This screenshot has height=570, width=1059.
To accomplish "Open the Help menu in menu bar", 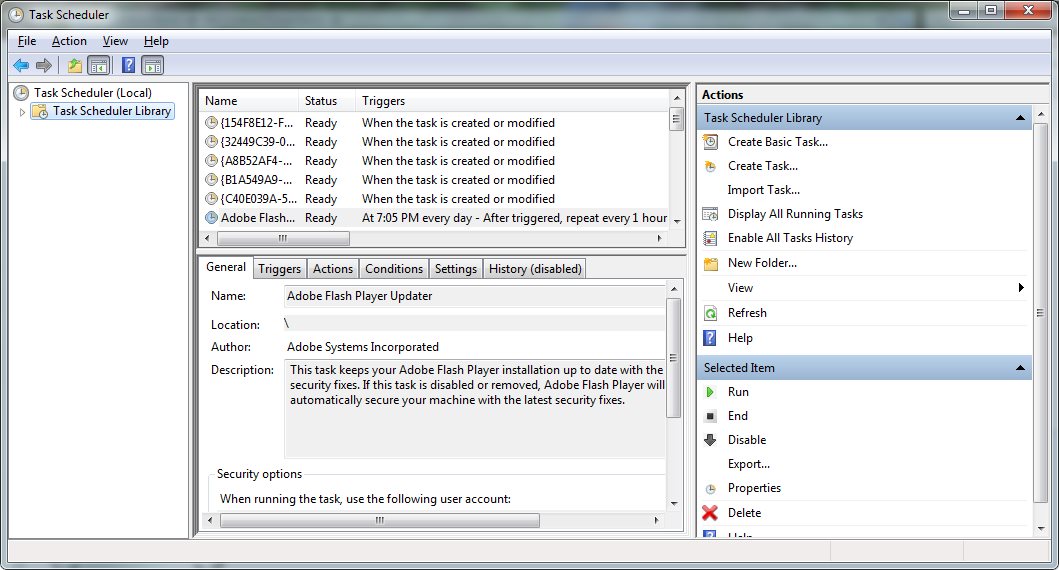I will tap(156, 41).
